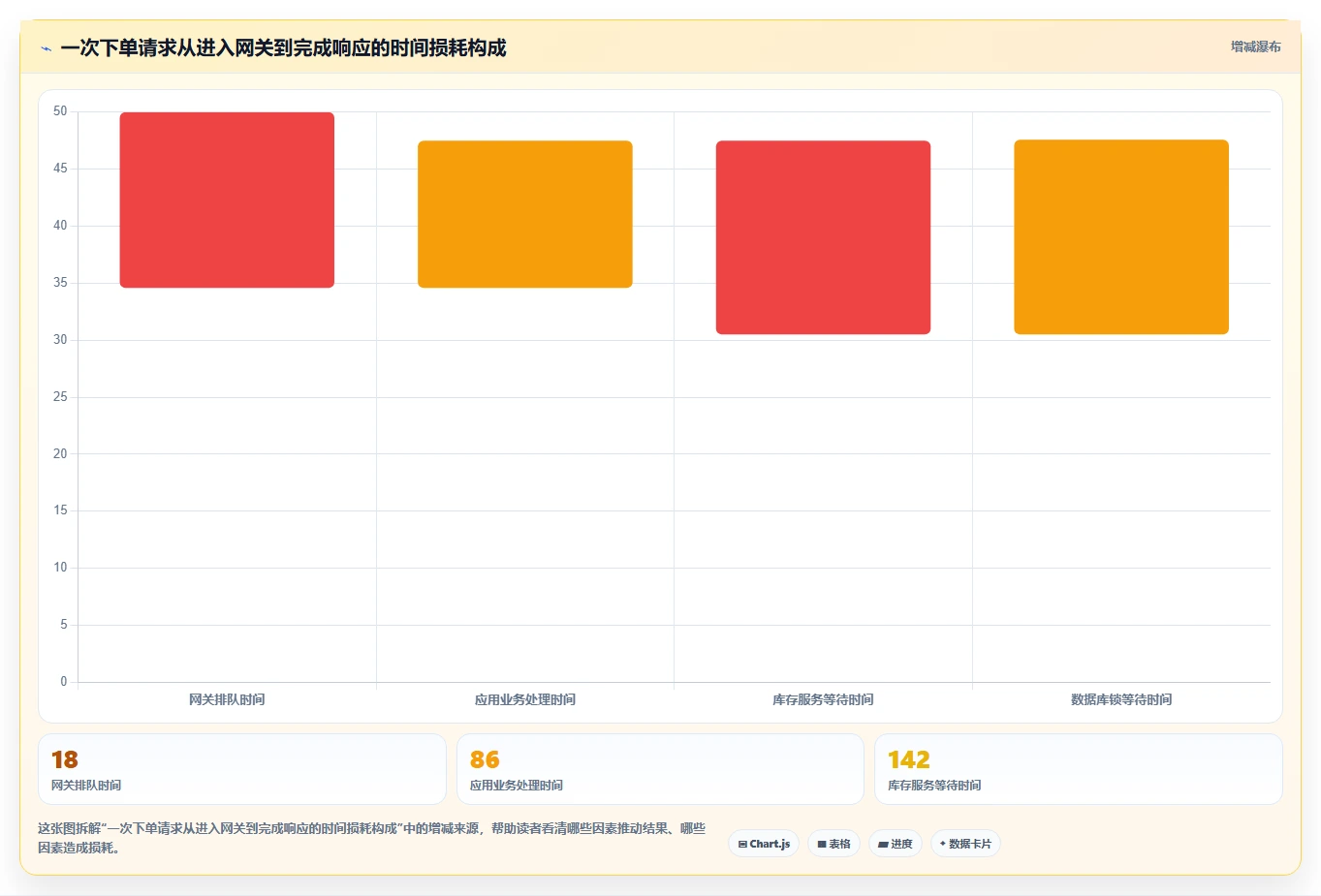Click the description paragraph starting 这张图拆解
1321x896 pixels.
[x=372, y=838]
